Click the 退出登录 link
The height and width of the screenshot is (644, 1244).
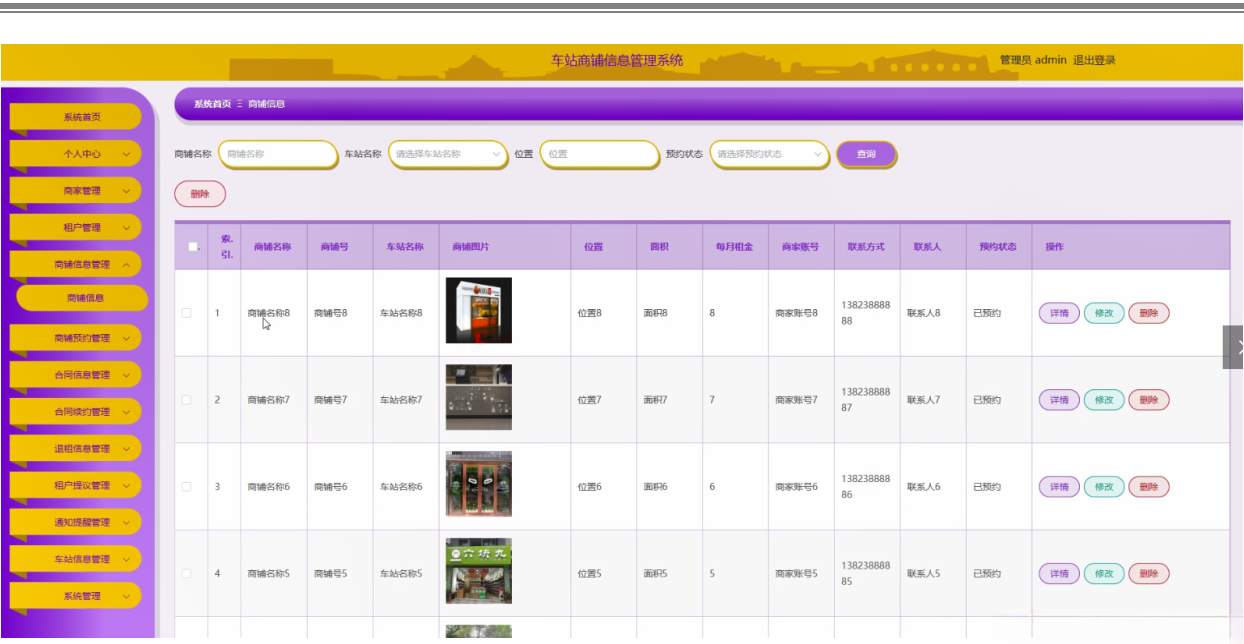click(1094, 60)
